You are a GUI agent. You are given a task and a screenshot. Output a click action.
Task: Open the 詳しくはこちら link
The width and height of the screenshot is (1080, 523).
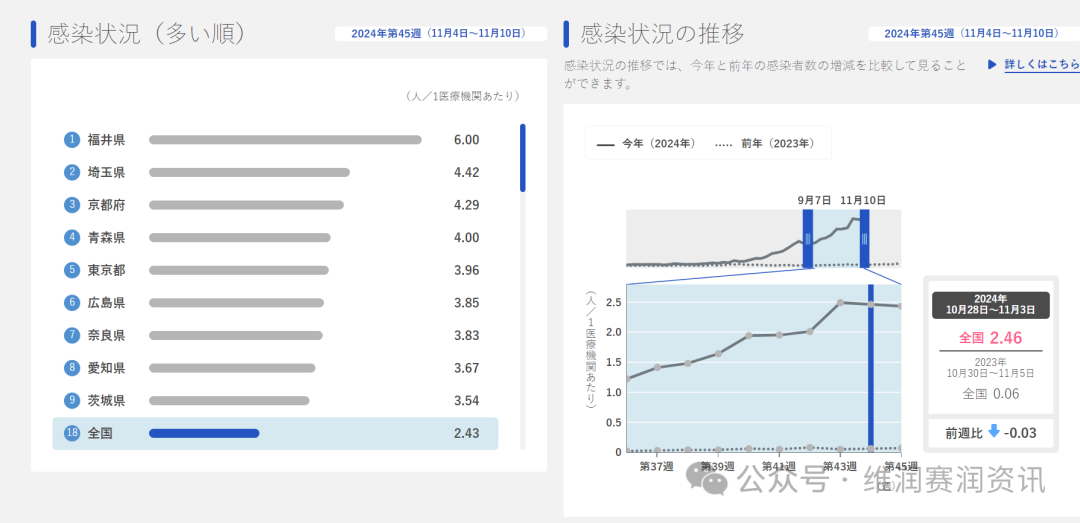(1041, 64)
